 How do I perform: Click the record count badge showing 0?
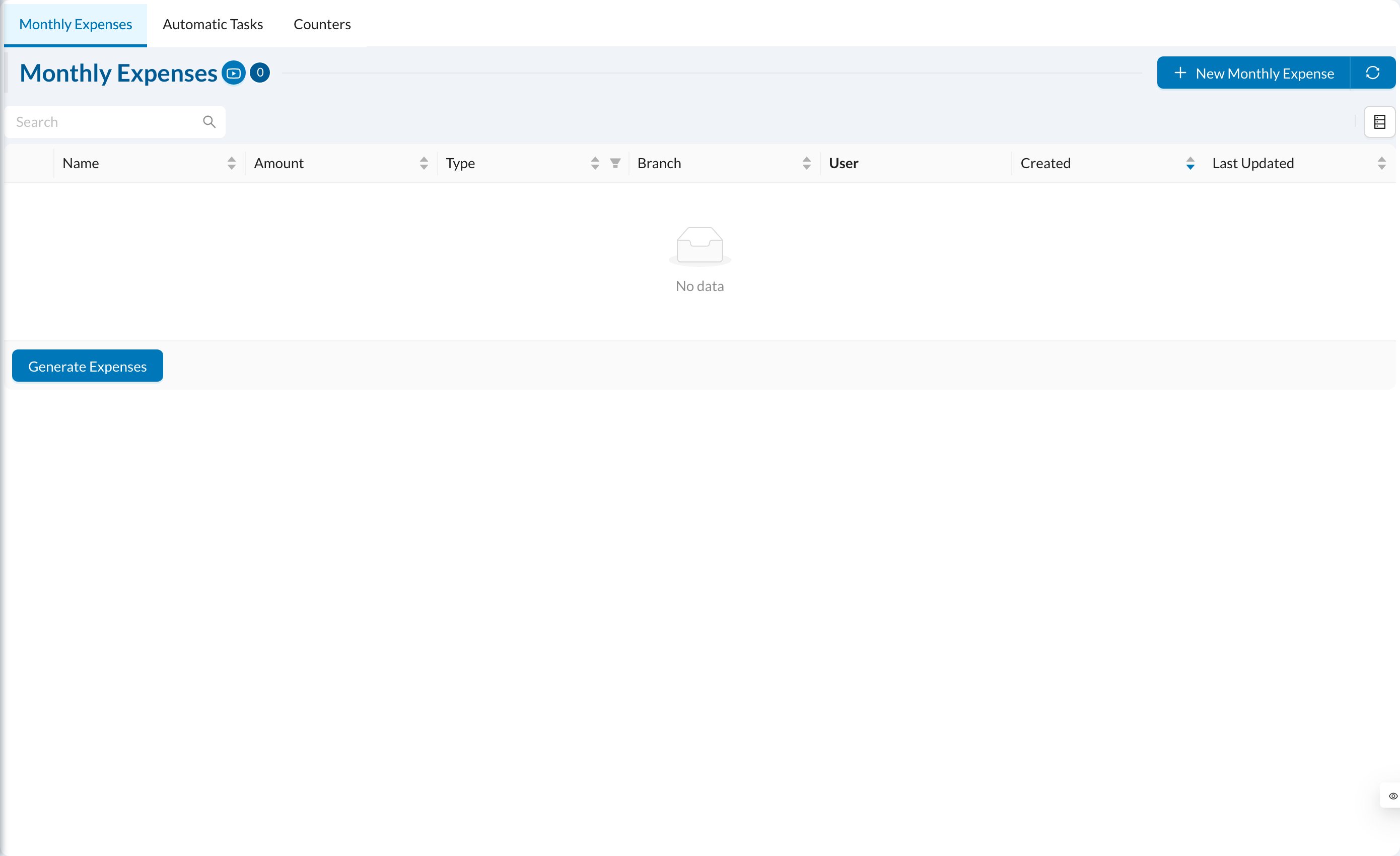260,73
